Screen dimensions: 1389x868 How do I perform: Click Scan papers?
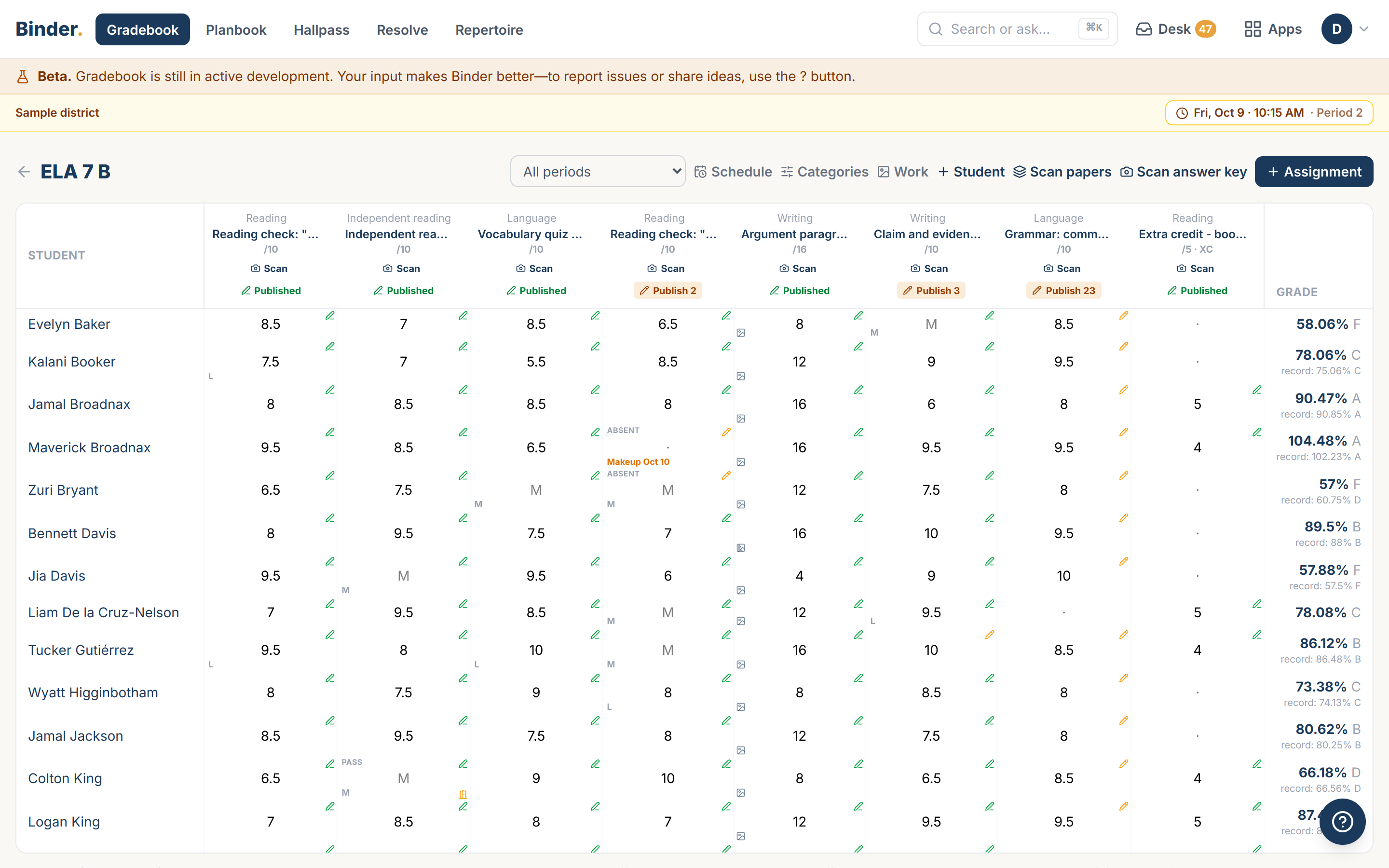tap(1062, 172)
